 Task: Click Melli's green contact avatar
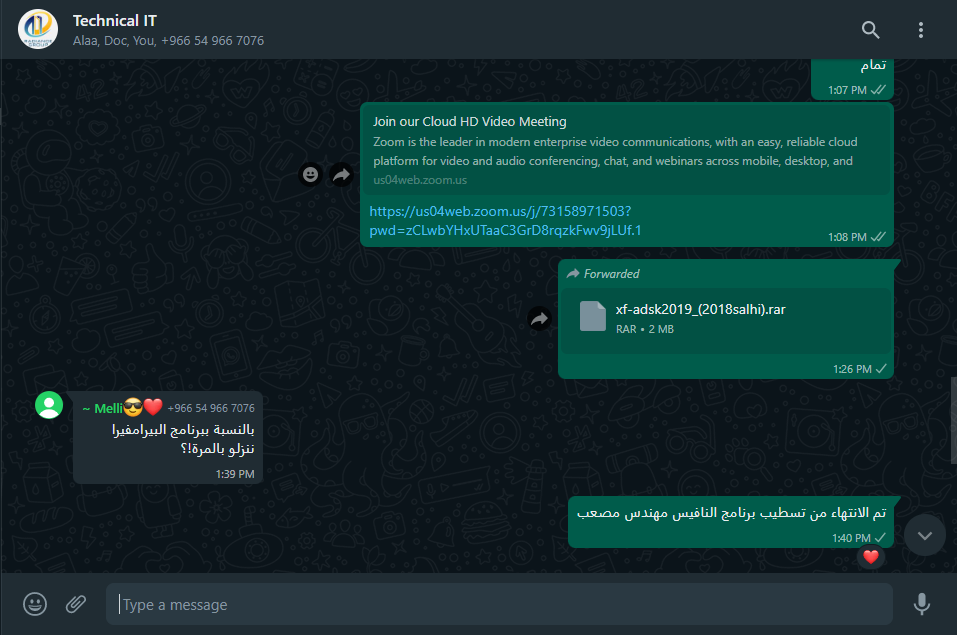[49, 405]
